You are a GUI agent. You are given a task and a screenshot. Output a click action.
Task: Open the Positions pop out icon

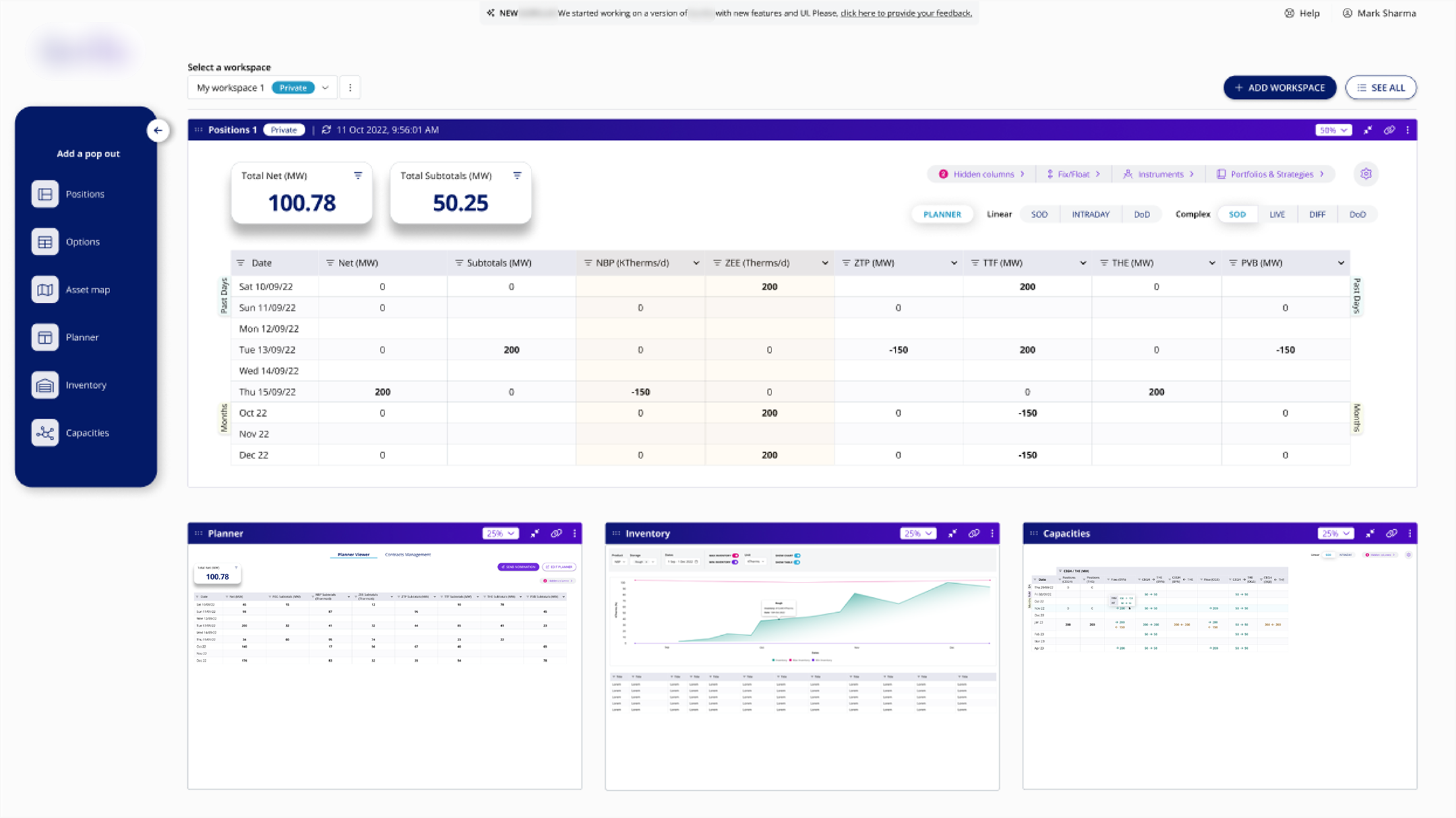coord(45,194)
